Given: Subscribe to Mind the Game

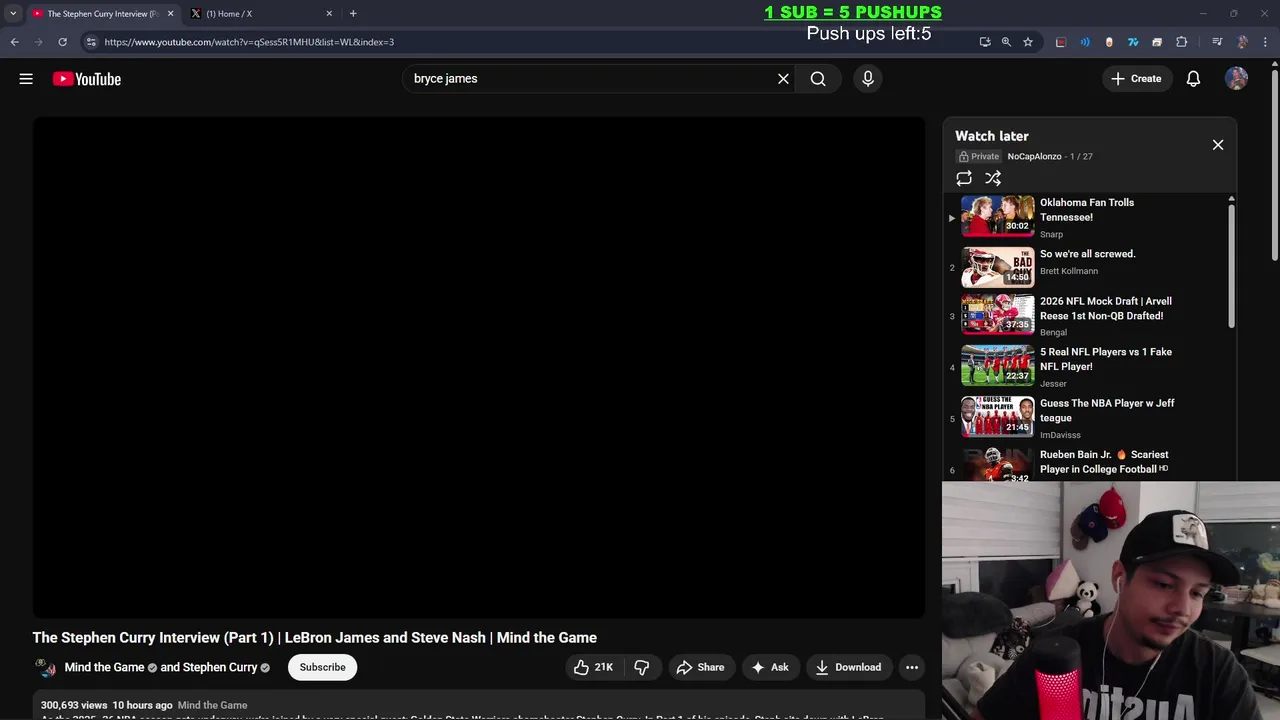Looking at the screenshot, I should (x=322, y=667).
